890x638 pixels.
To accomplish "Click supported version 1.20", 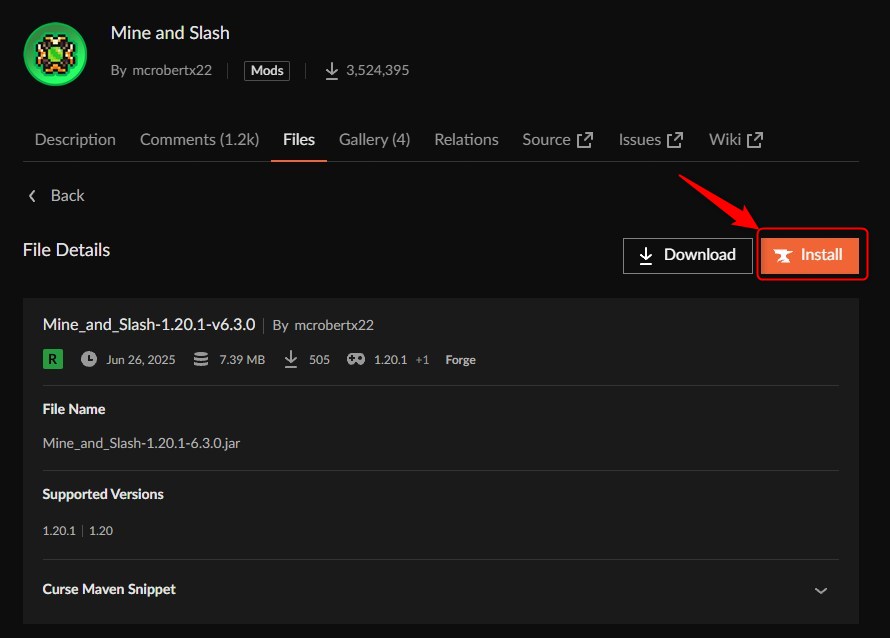I will click(101, 531).
